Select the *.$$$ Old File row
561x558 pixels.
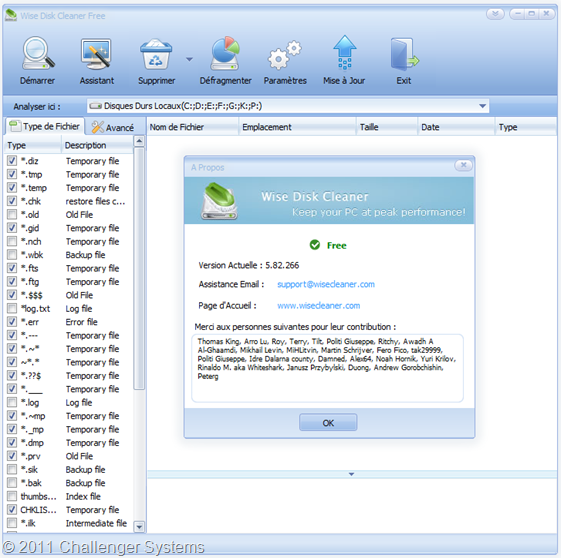pos(69,295)
